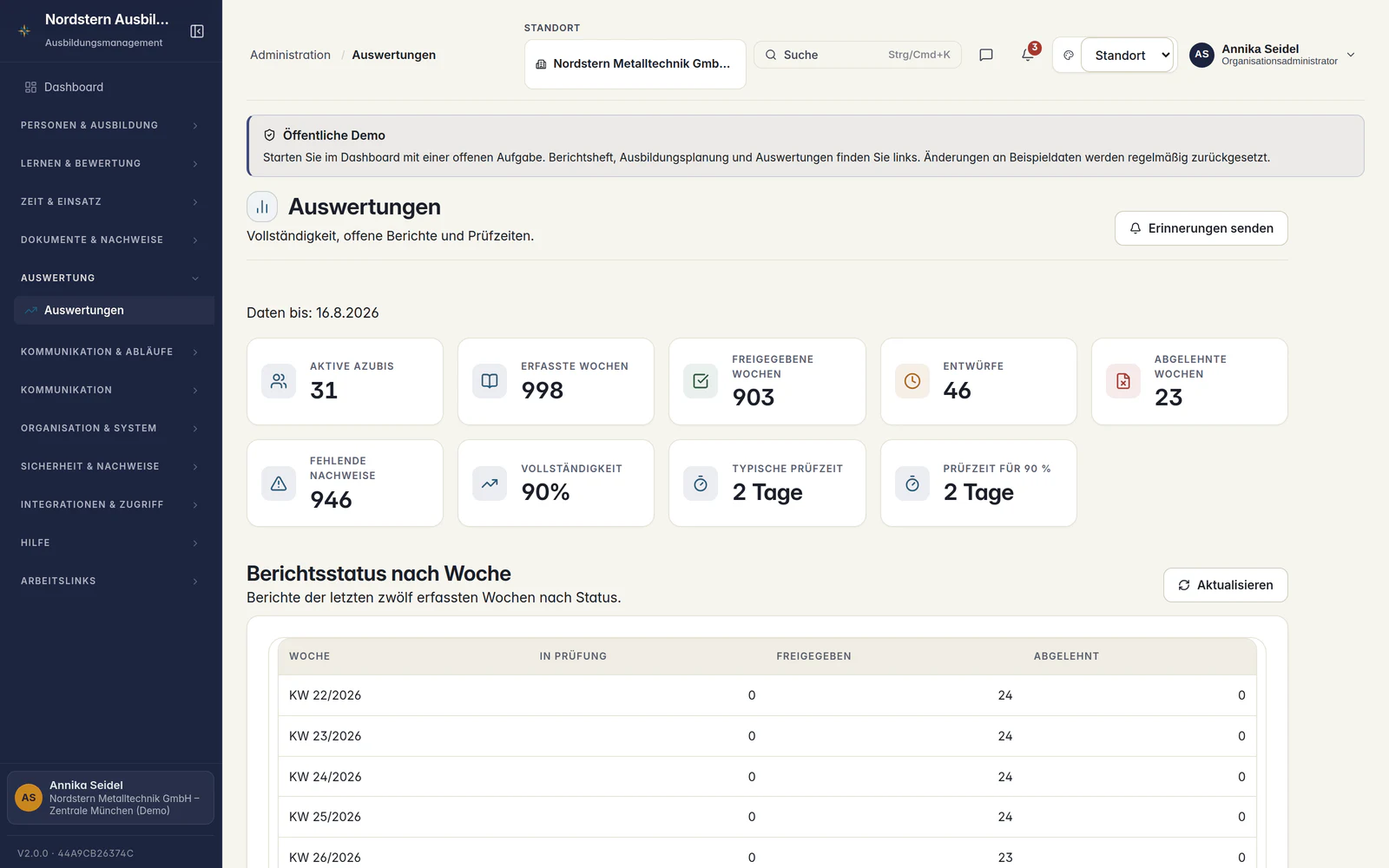Expand Lernen & Bewertung section
This screenshot has width=1389, height=868.
[x=110, y=163]
